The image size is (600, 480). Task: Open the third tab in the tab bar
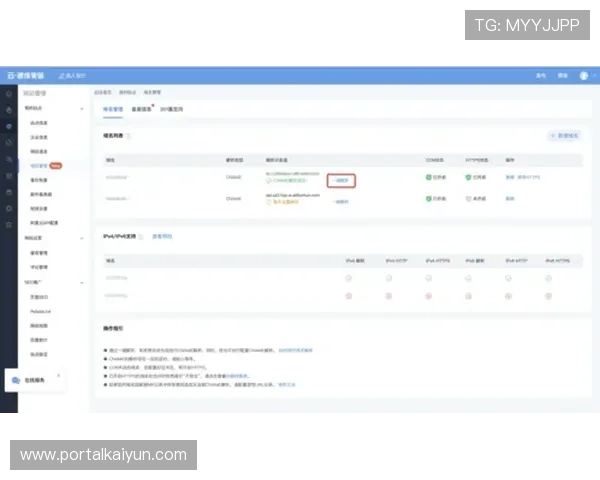pyautogui.click(x=172, y=108)
